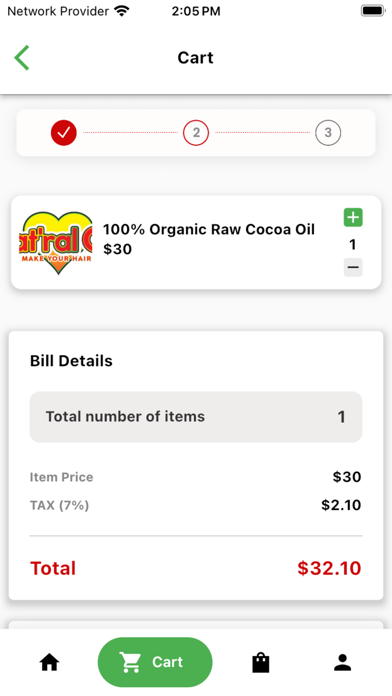Viewport: 392px width, 696px height.
Task: Increase quantity with green plus button
Action: pyautogui.click(x=353, y=218)
